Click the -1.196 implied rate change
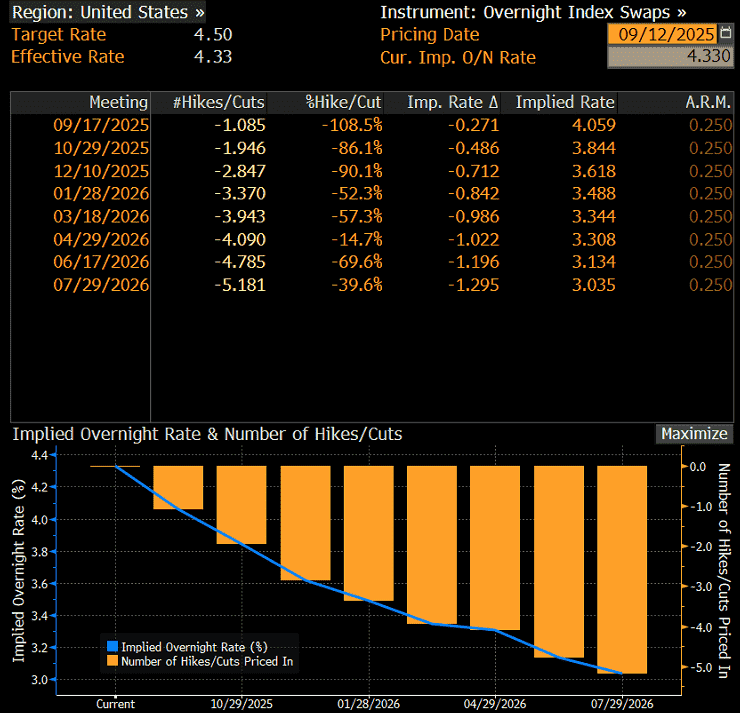The width and height of the screenshot is (740, 713). pos(473,262)
